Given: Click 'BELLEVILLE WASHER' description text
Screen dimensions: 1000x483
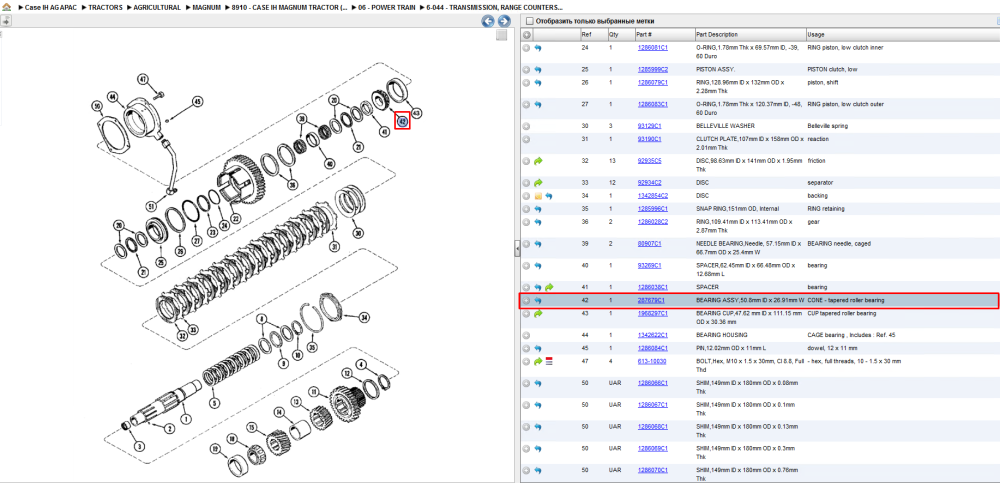Looking at the screenshot, I should coord(724,126).
